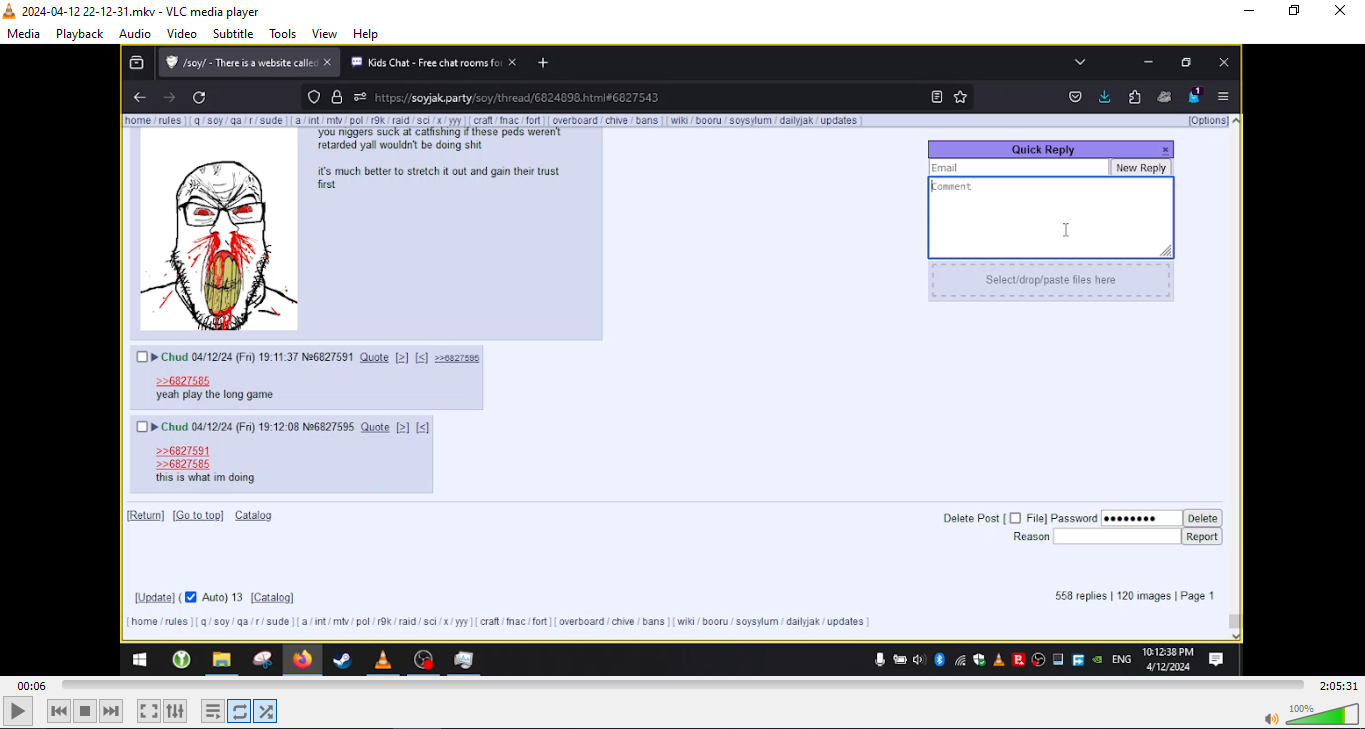Stop playback with the Stop button
The image size is (1365, 729).
[x=85, y=711]
